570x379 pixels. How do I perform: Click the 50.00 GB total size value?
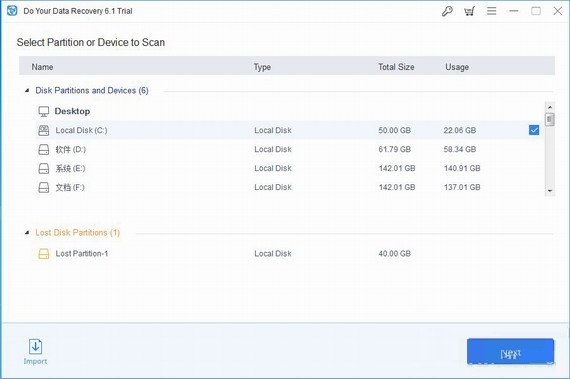(x=394, y=130)
